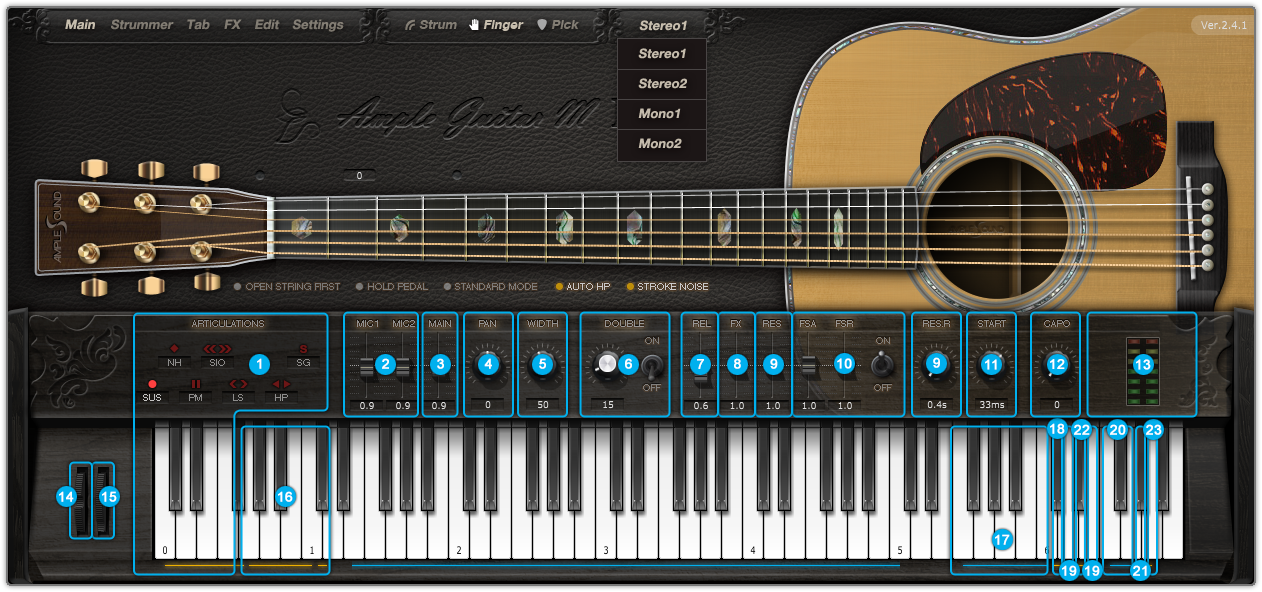Click the MAIN volume slider
Image resolution: width=1262 pixels, height=592 pixels.
point(439,365)
